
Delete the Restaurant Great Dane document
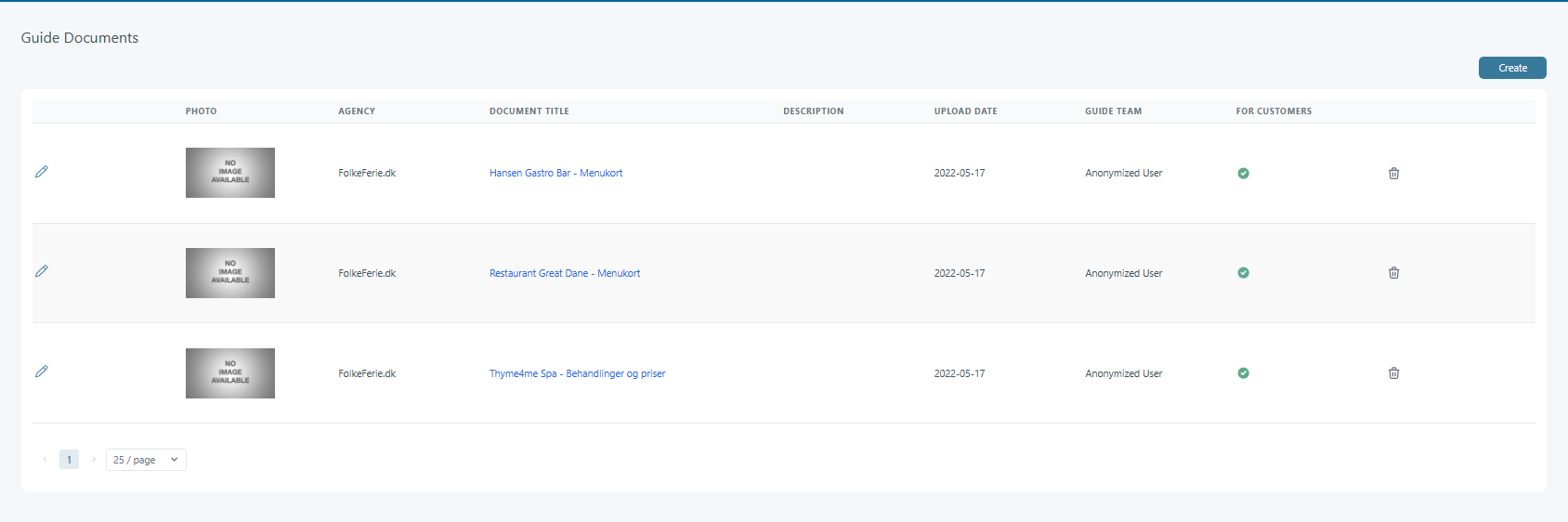[x=1393, y=273]
